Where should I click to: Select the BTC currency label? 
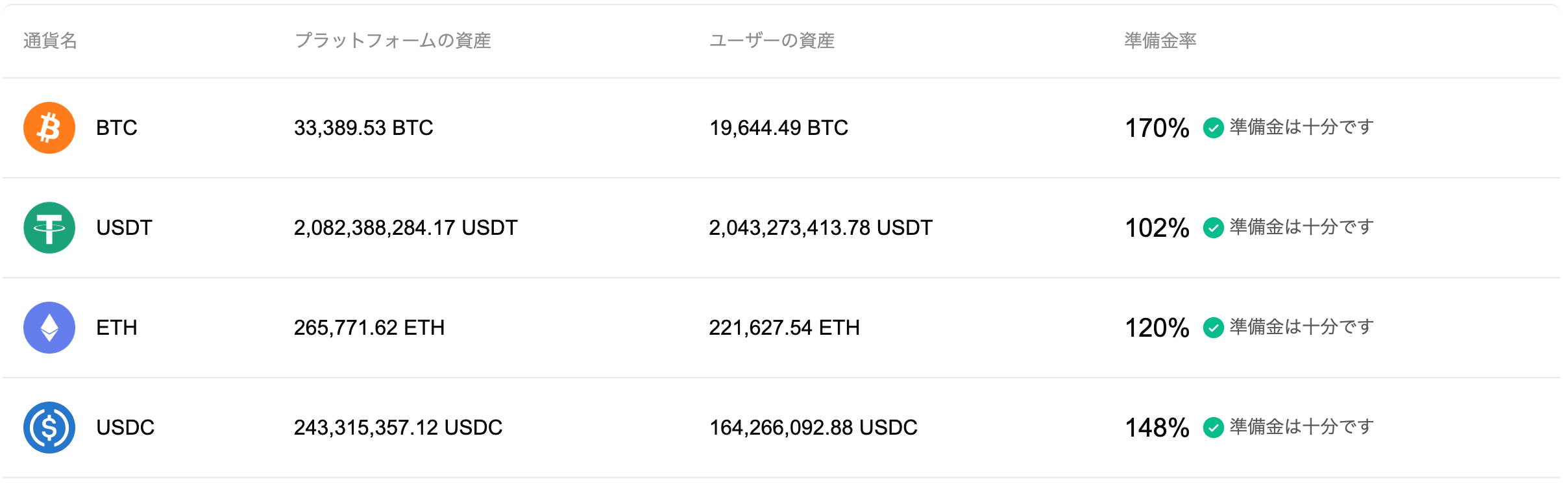point(116,128)
